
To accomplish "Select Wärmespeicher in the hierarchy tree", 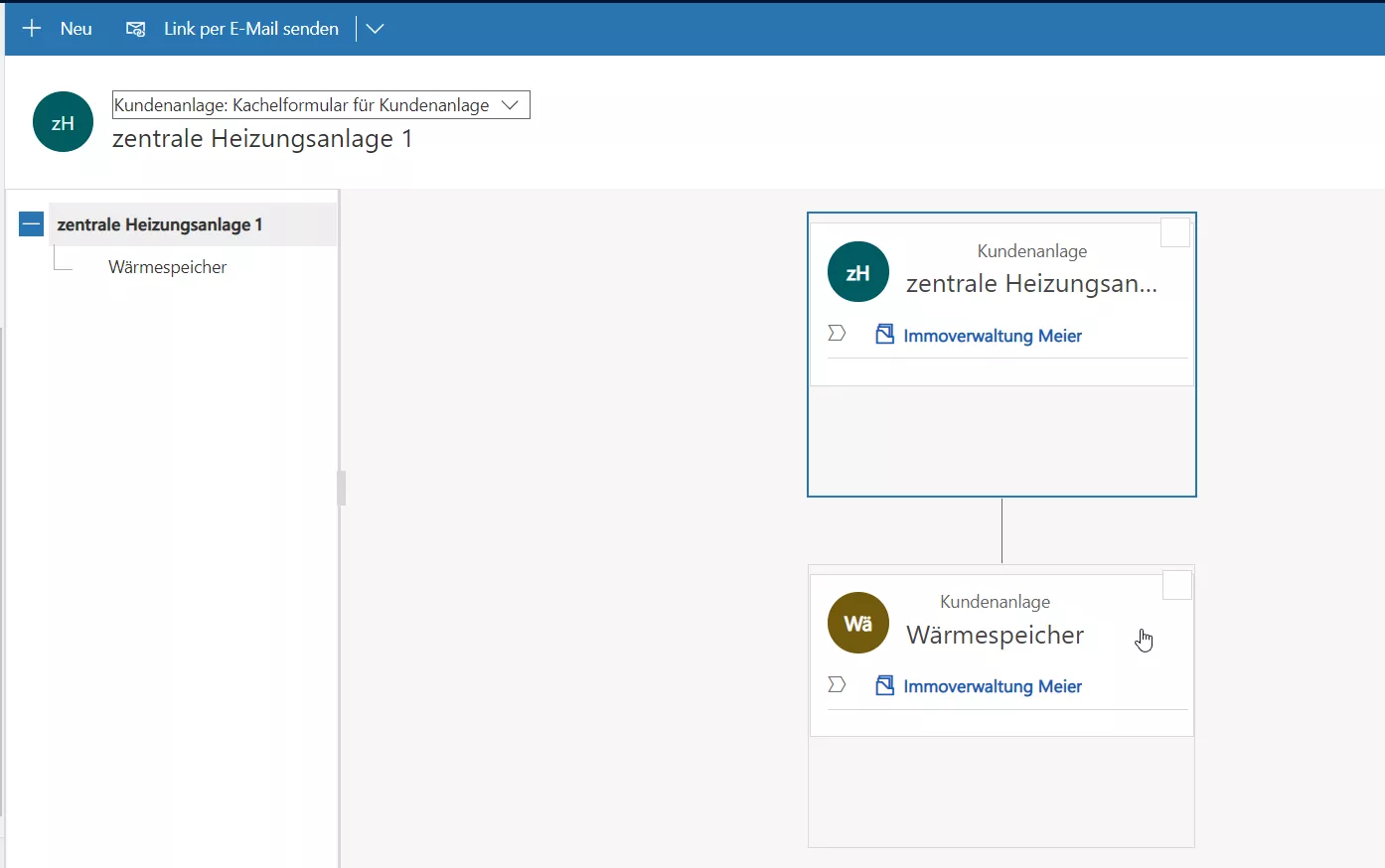I will pyautogui.click(x=167, y=267).
